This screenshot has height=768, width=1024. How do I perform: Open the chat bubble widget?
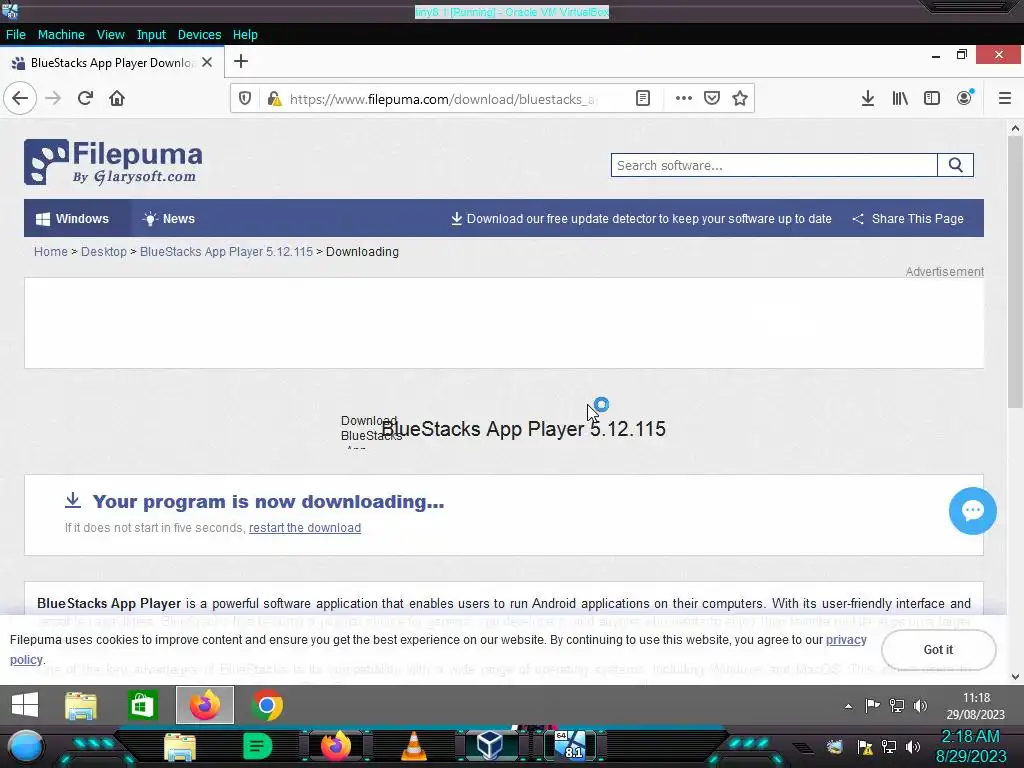(972, 511)
